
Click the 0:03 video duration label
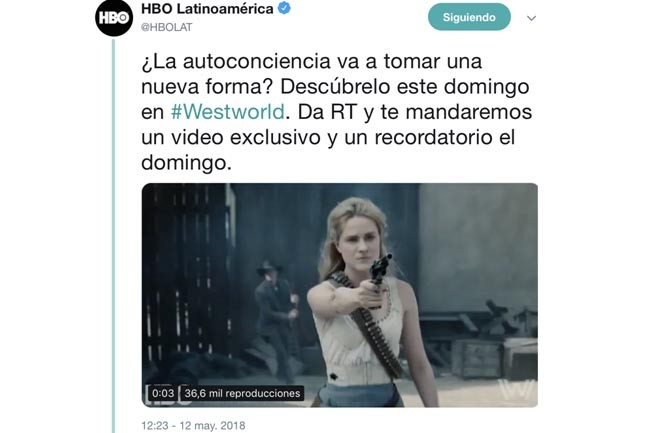pyautogui.click(x=163, y=393)
